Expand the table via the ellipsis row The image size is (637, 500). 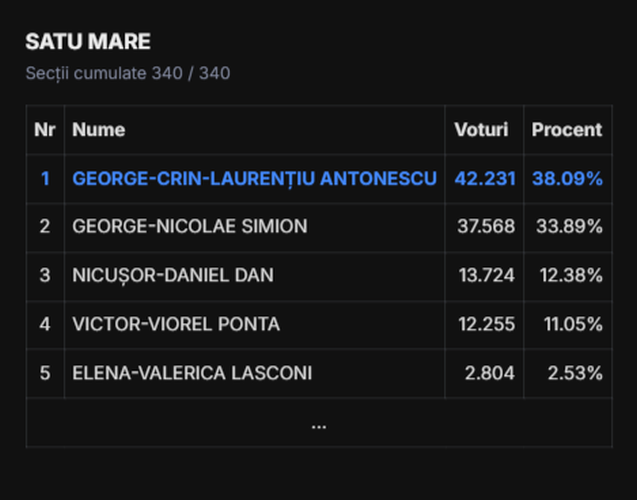pos(319,423)
